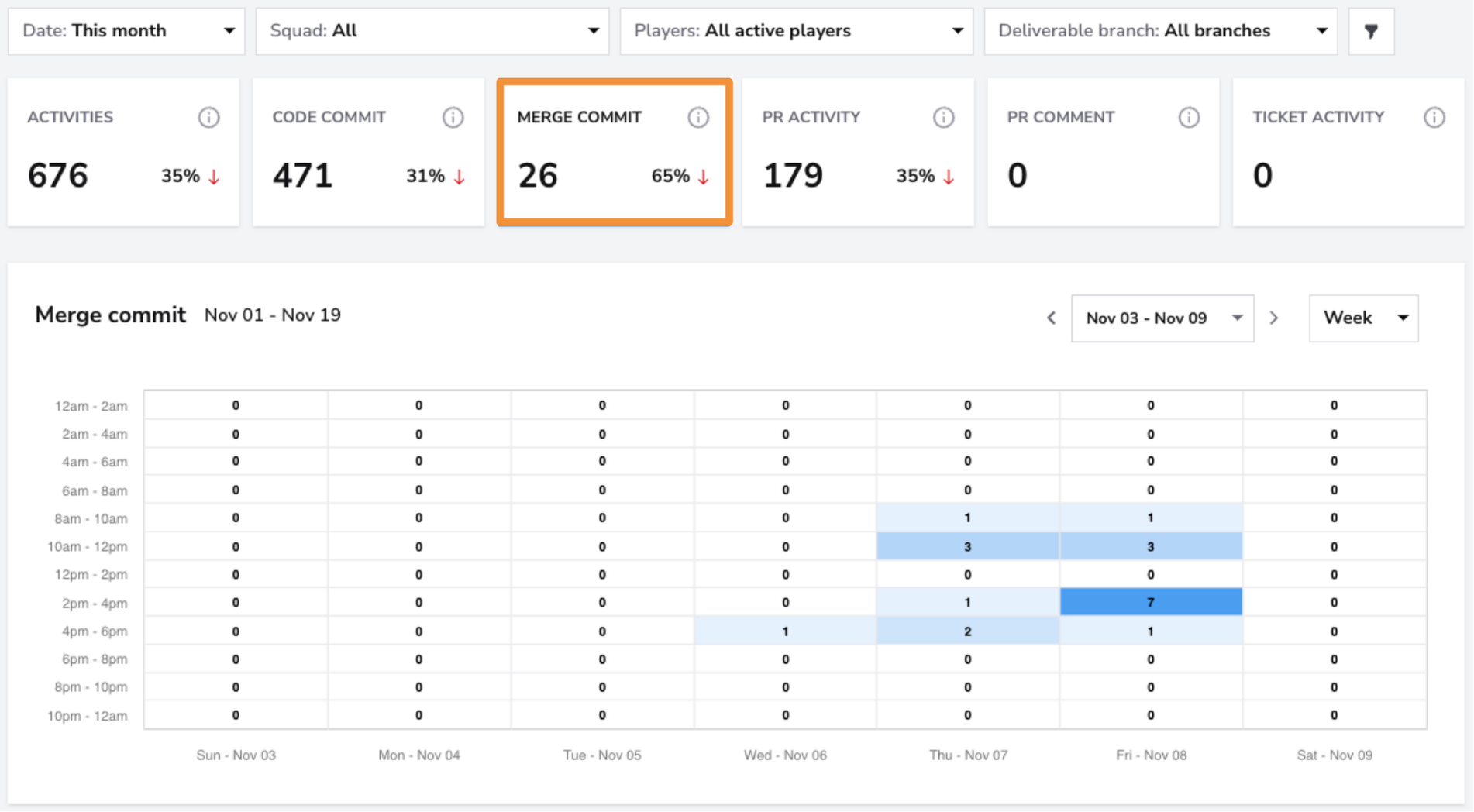This screenshot has width=1474, height=812.
Task: Open info icon on PR Activity card
Action: coord(943,118)
